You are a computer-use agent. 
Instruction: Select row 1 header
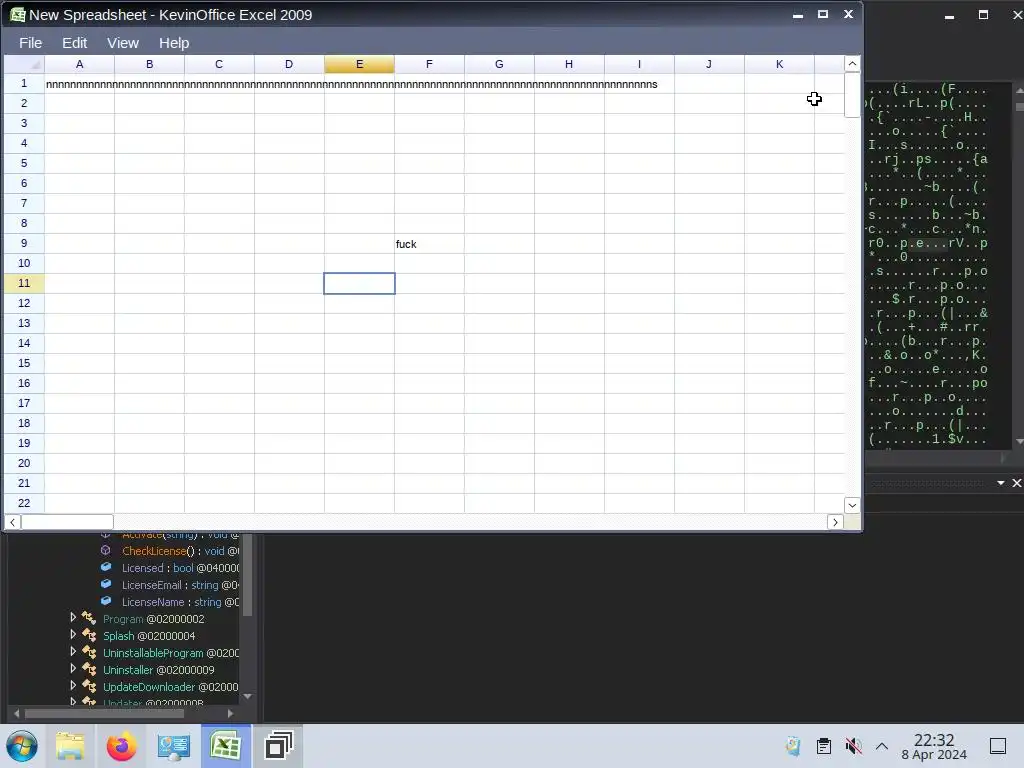(24, 83)
